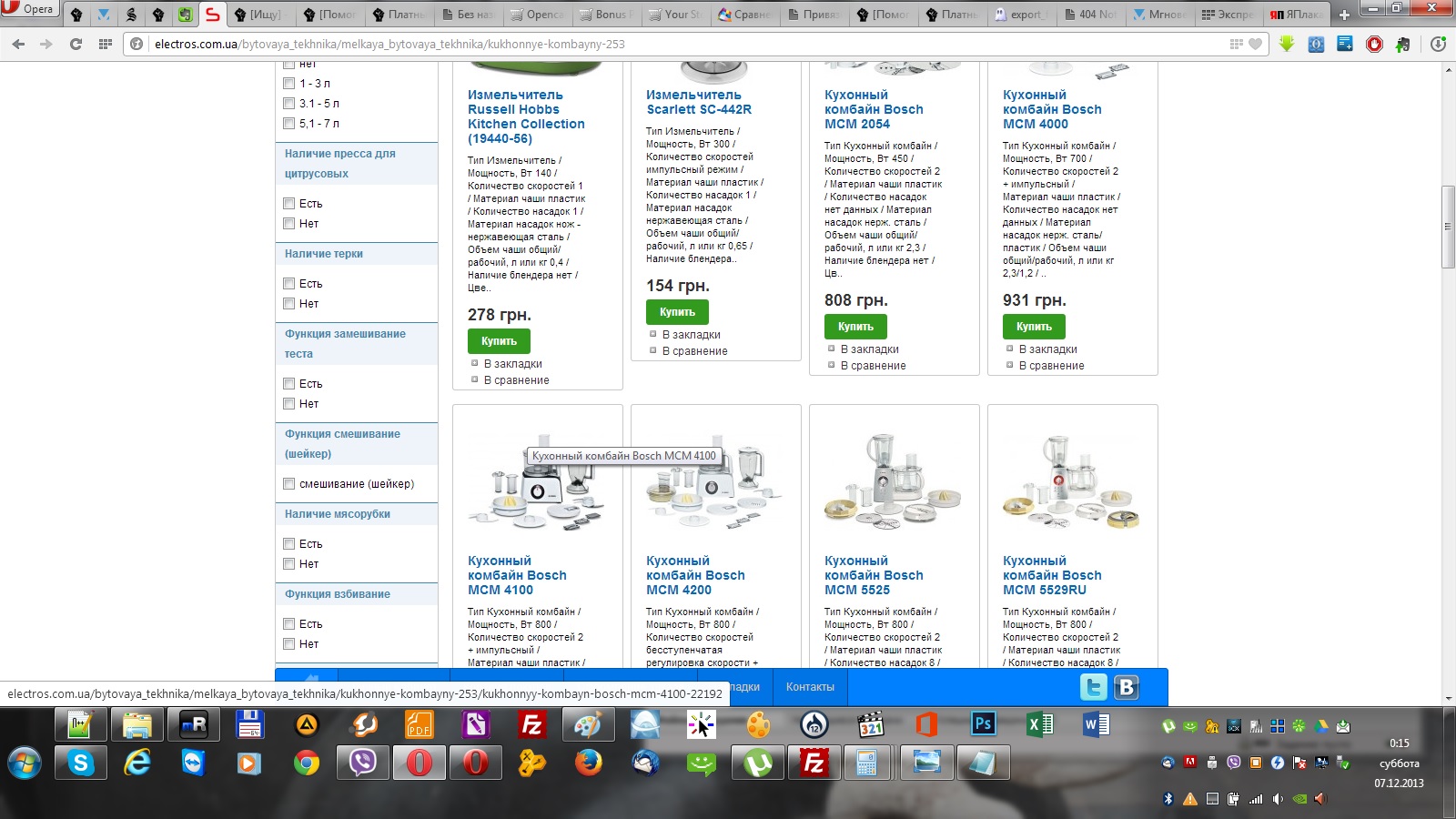Add page to bookmarks with heart icon
Image resolution: width=1456 pixels, height=819 pixels.
click(x=1256, y=44)
